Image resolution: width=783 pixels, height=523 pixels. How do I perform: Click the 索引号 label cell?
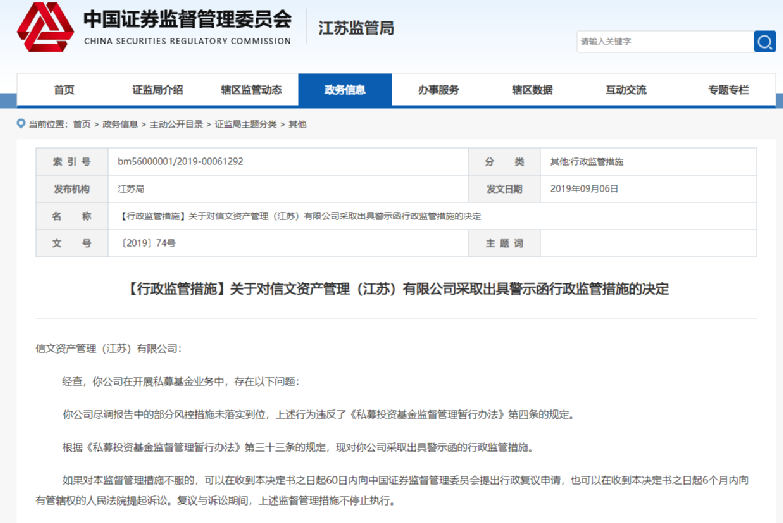click(x=72, y=161)
